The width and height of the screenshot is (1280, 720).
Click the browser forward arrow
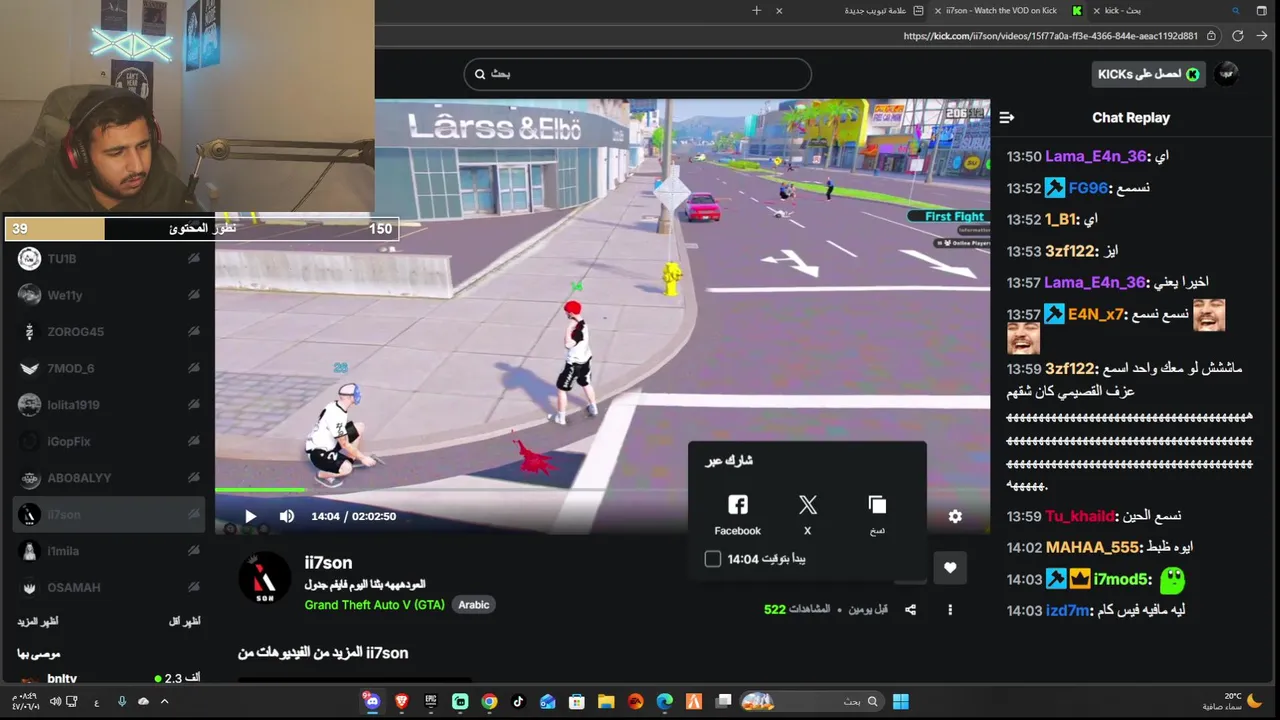pyautogui.click(x=1262, y=36)
